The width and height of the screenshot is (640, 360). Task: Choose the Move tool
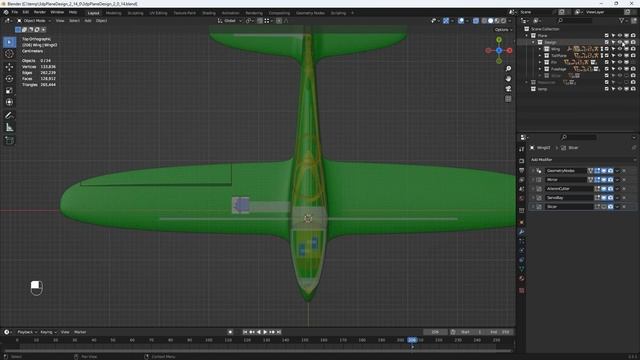tap(9, 67)
